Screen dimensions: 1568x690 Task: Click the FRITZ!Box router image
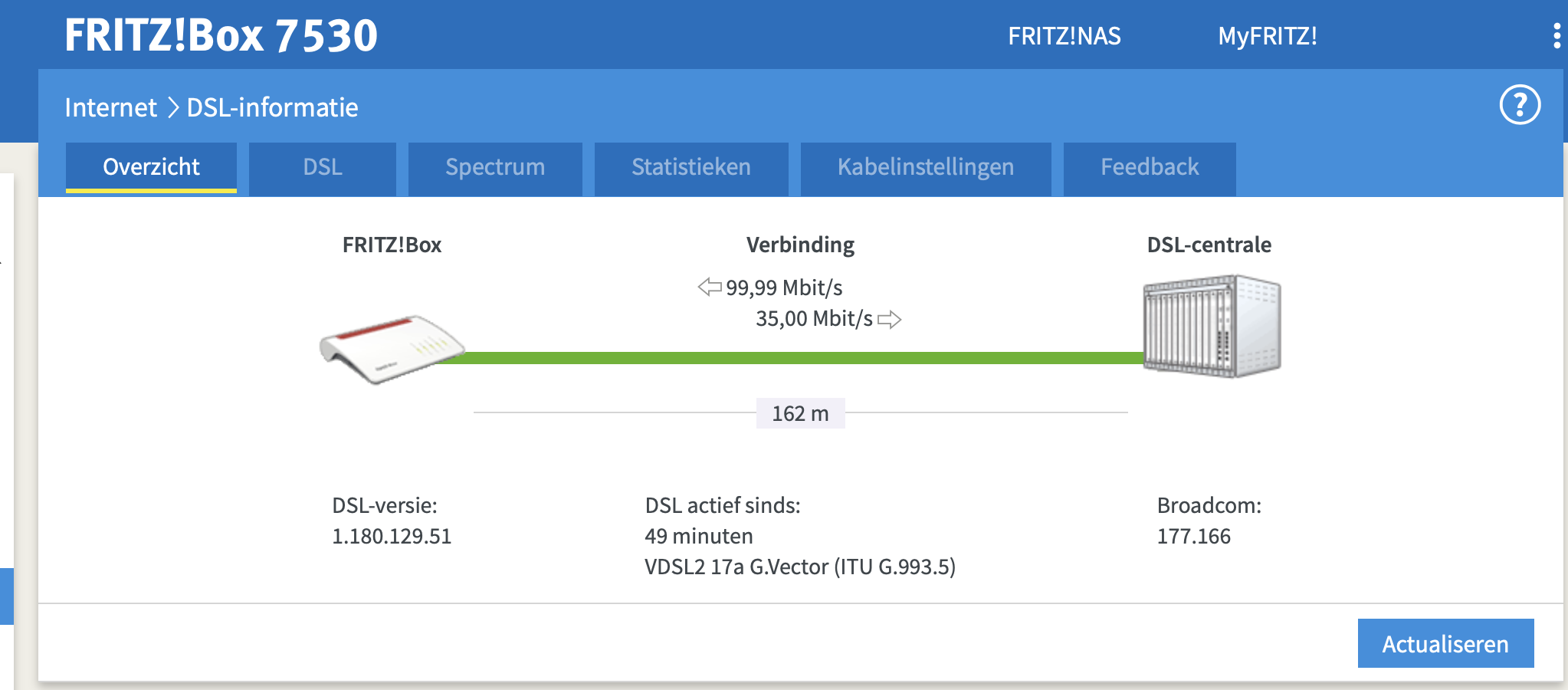click(x=392, y=348)
